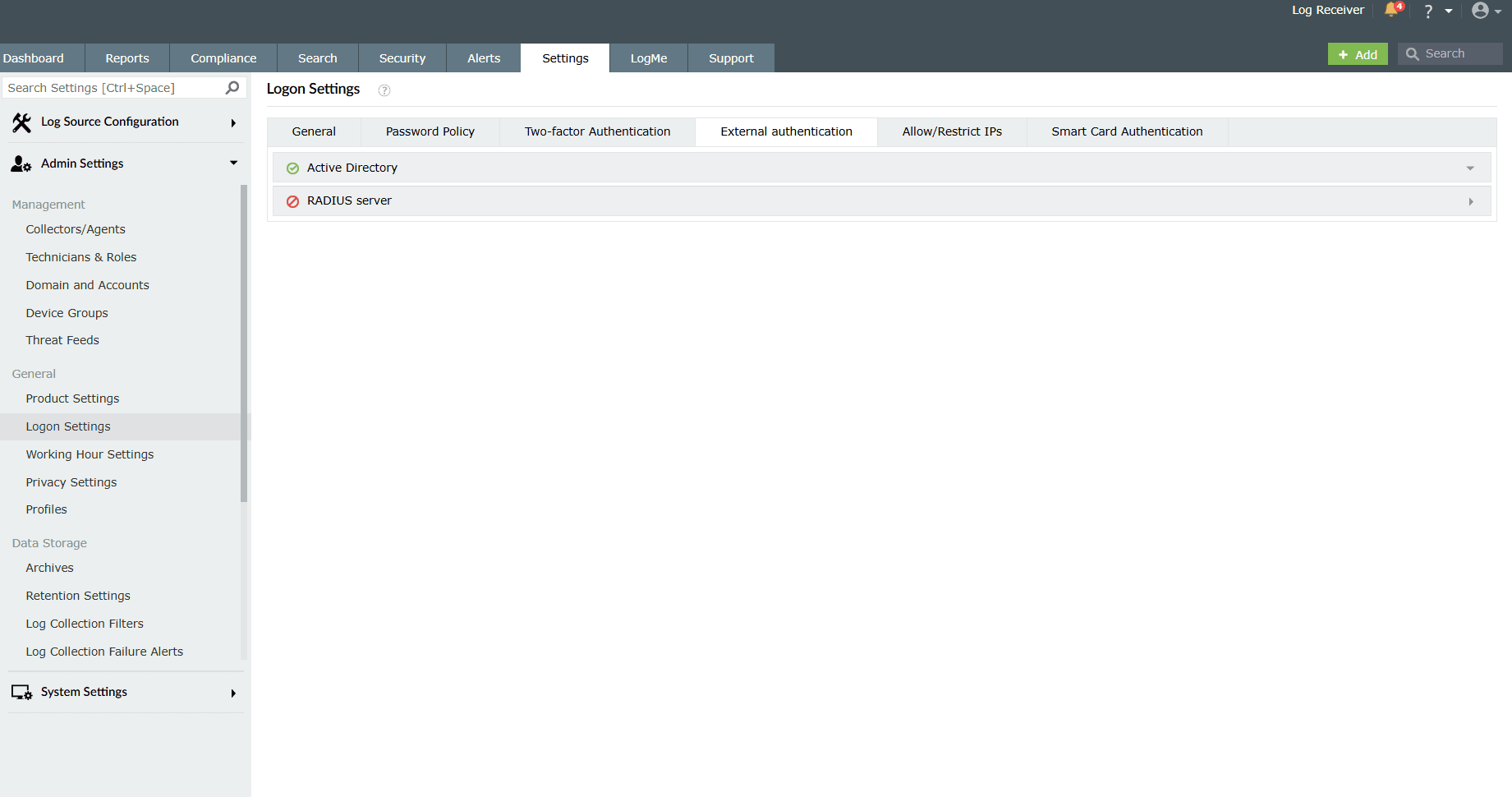Click the System Settings monitor icon

point(21,693)
